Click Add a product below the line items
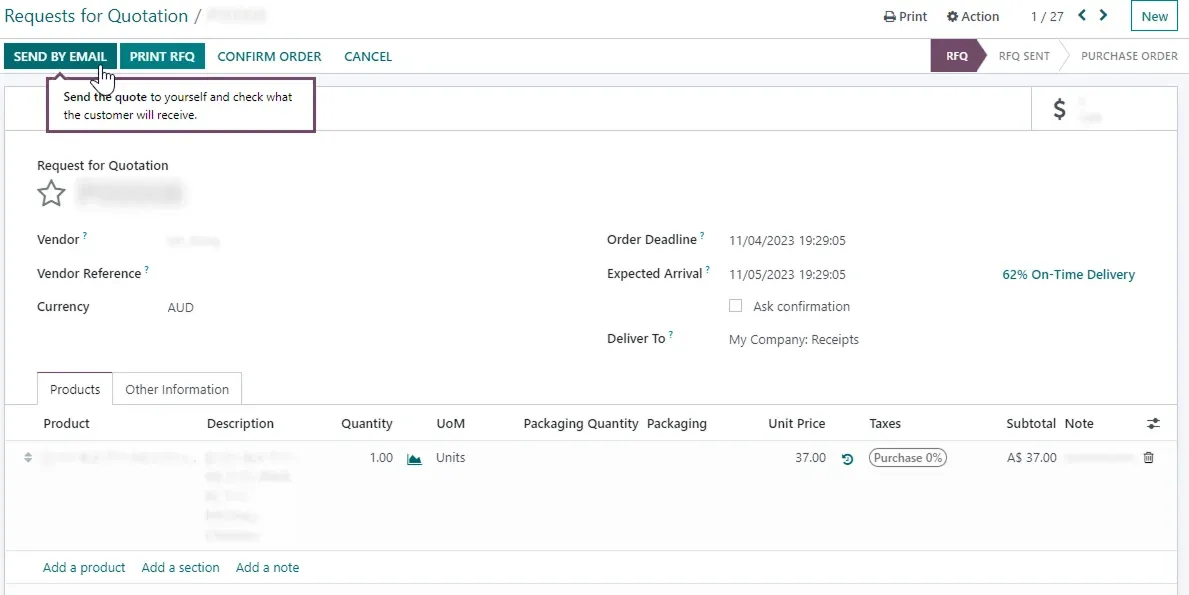 84,567
